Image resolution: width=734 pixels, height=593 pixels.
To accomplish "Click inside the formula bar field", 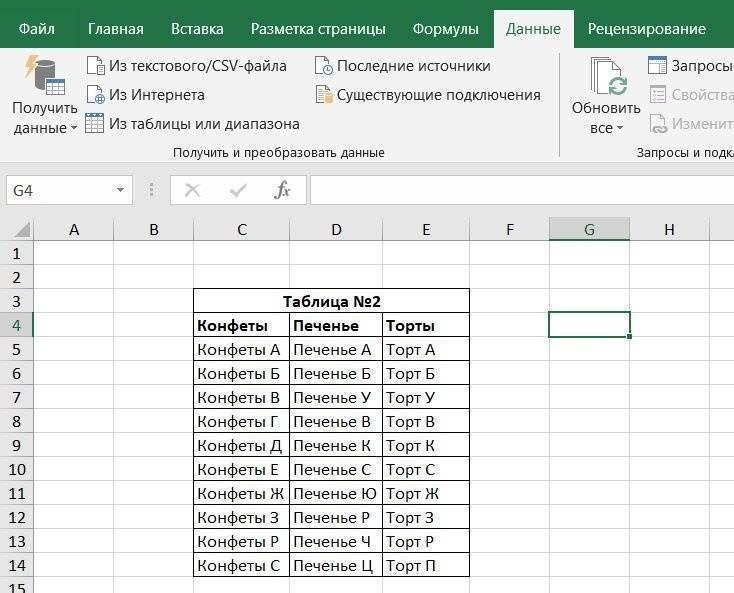I will click(520, 190).
